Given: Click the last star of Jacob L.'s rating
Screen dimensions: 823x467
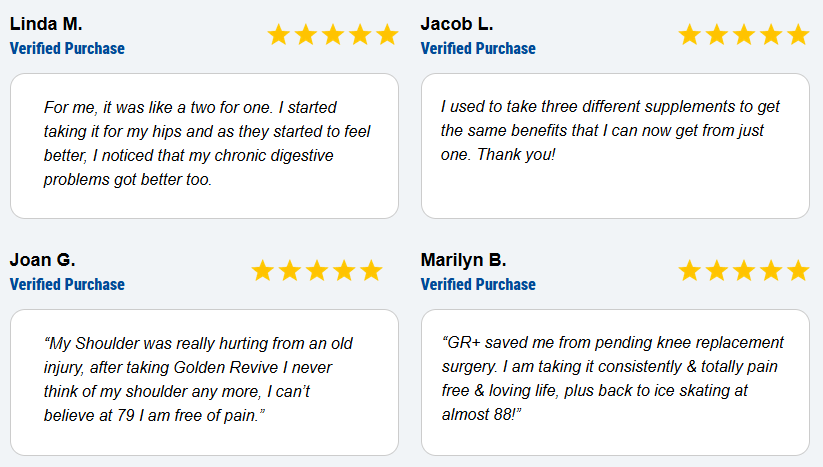Looking at the screenshot, I should (x=798, y=35).
